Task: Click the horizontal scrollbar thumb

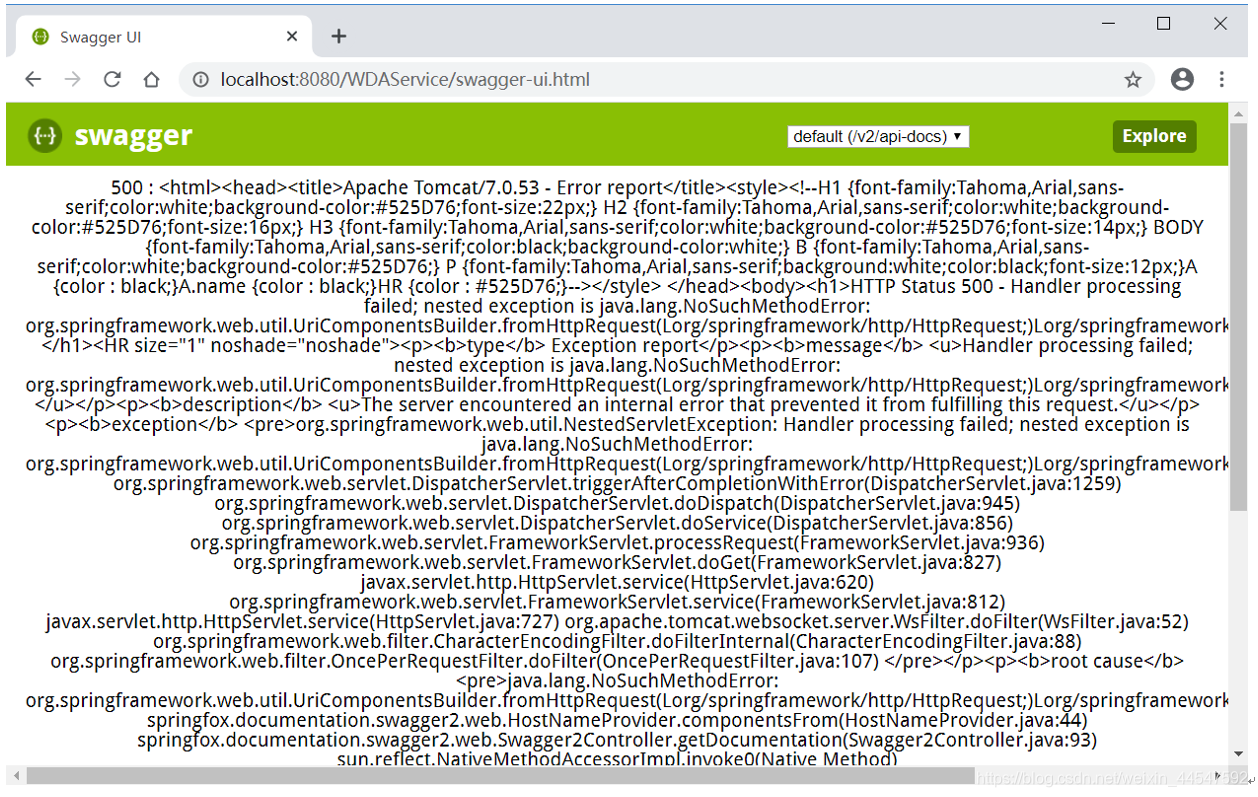Action: point(500,776)
